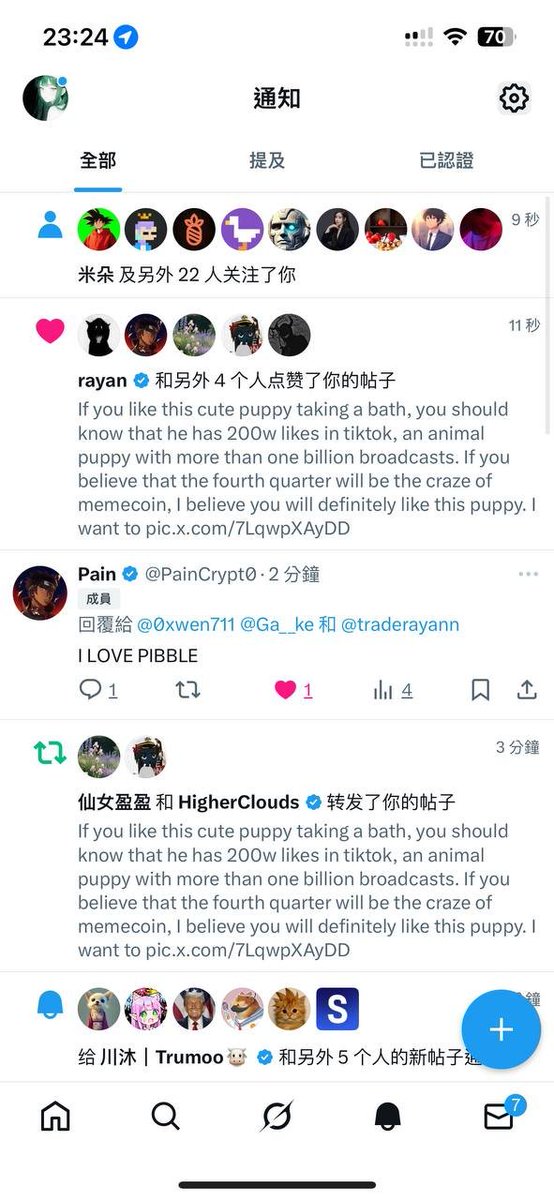Open three-dot menu on Pain's post
The width and height of the screenshot is (554, 1200).
(x=528, y=574)
